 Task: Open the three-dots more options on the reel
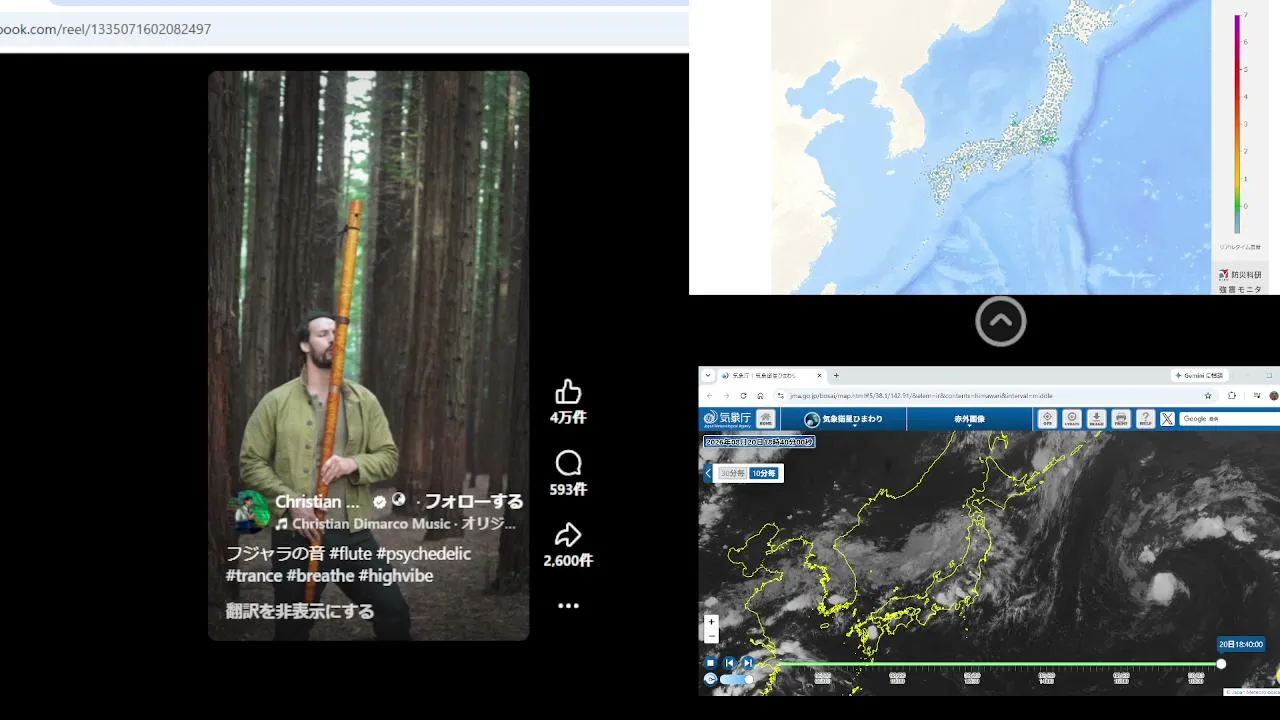[568, 605]
